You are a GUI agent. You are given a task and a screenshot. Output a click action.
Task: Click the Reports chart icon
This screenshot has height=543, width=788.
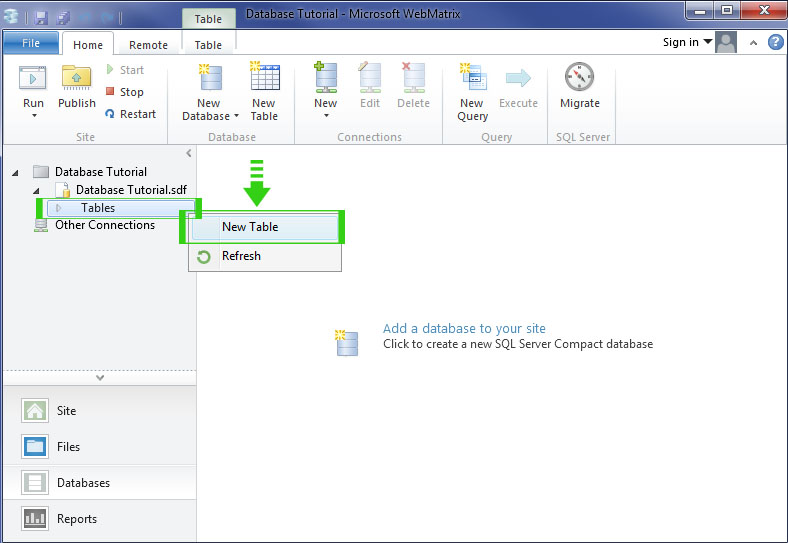[35, 518]
